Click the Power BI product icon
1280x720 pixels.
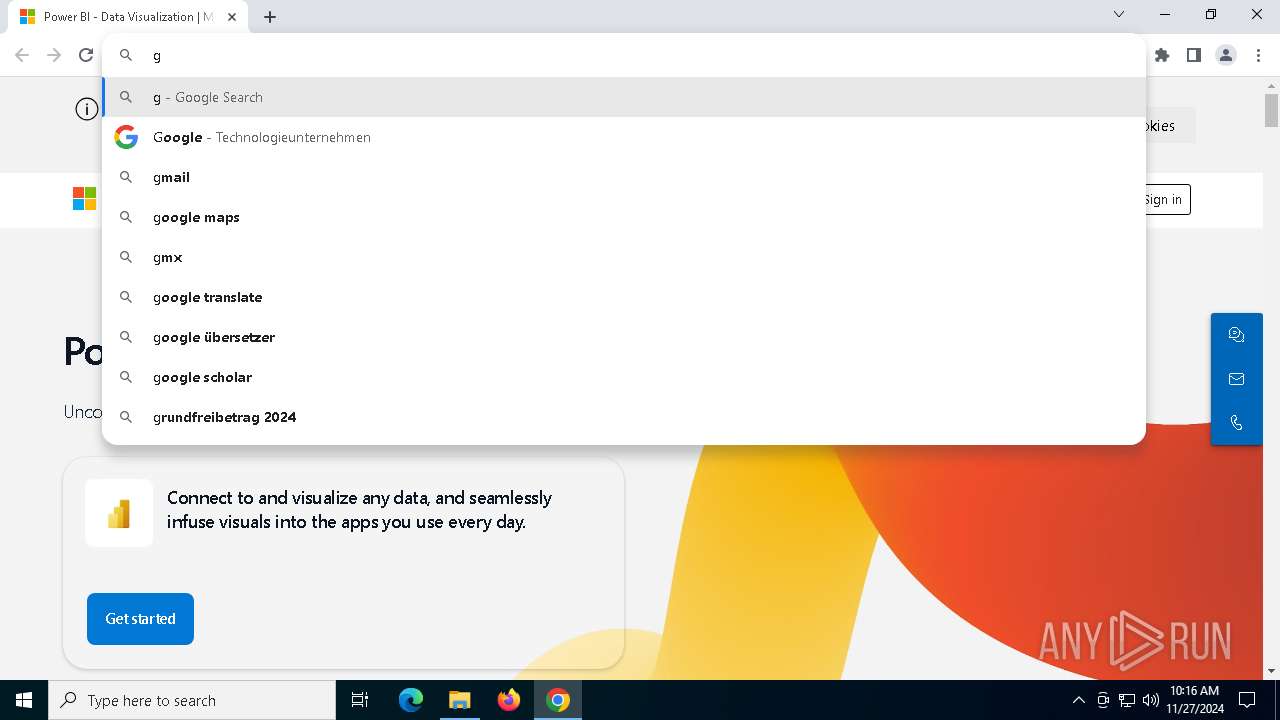click(119, 513)
